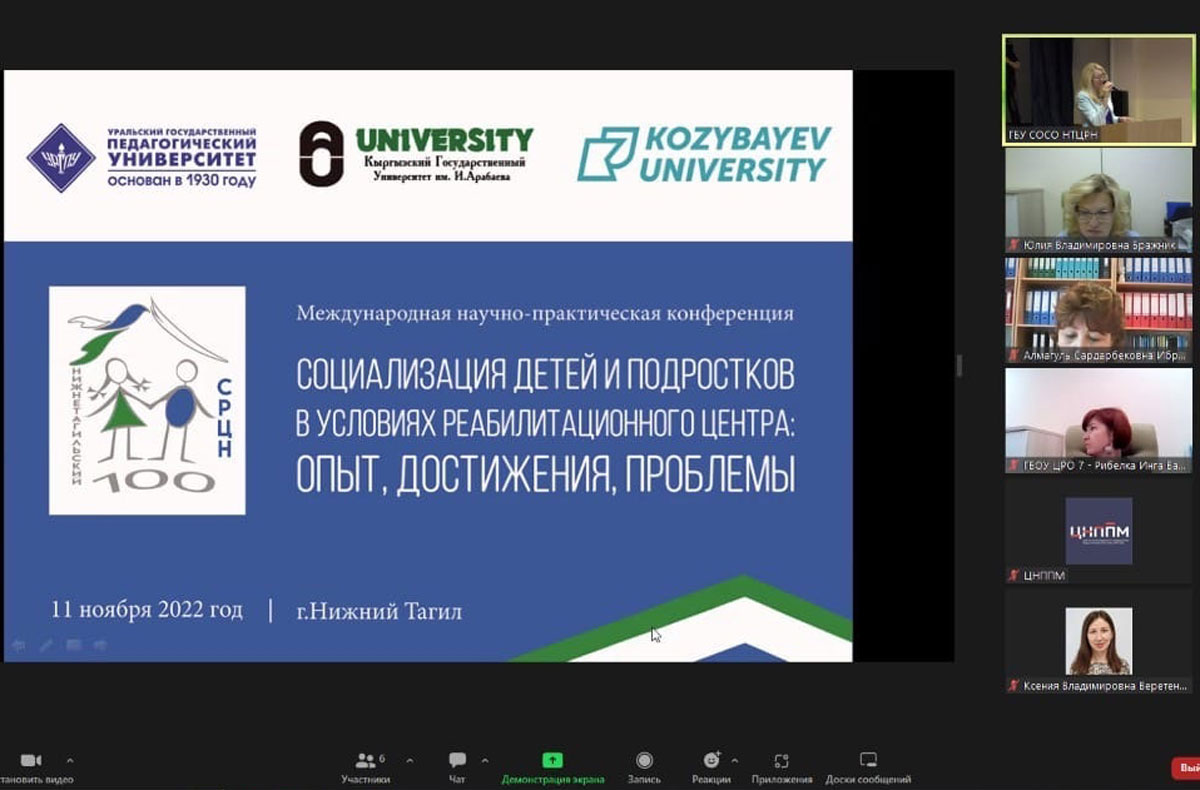Select Юлия Владимировна Бражник video tile
Viewport: 1200px width, 790px height.
click(x=1098, y=199)
